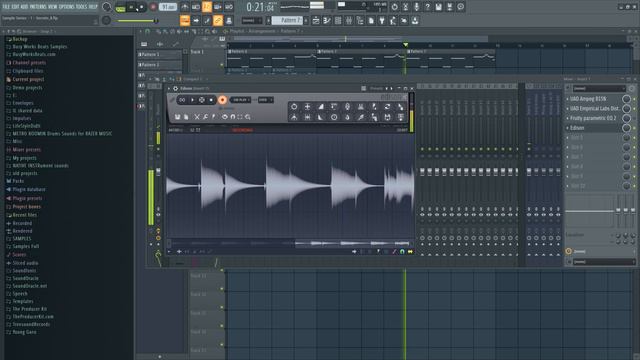The image size is (640, 360).
Task: Expand the Mixer presets folder
Action: point(27,150)
